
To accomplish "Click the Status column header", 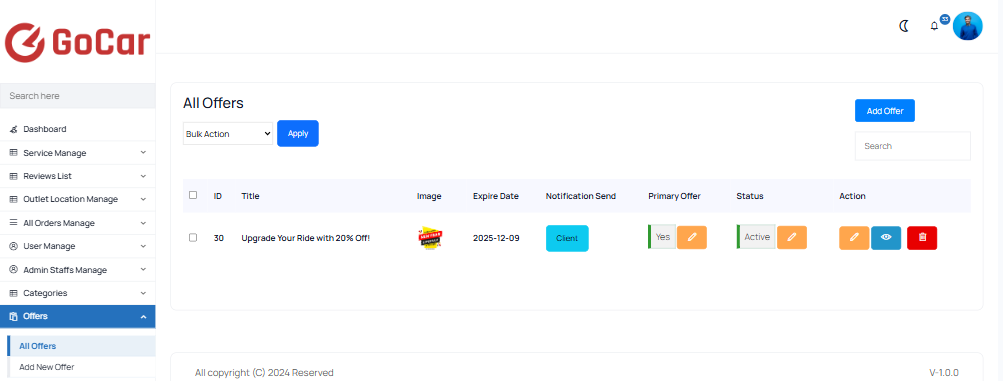I will [x=750, y=196].
